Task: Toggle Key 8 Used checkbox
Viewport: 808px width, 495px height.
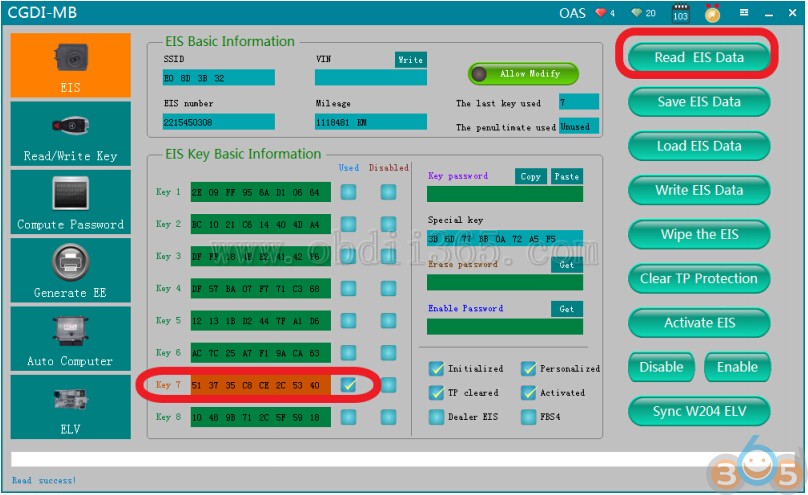Action: (348, 417)
